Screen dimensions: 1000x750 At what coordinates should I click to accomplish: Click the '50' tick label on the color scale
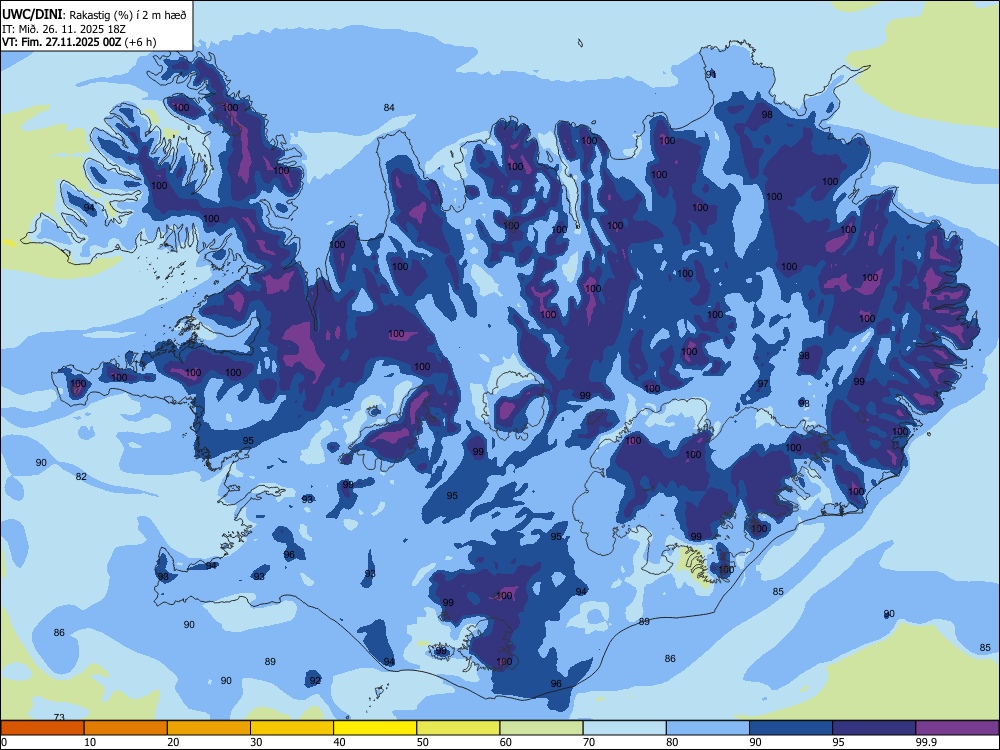[x=422, y=742]
